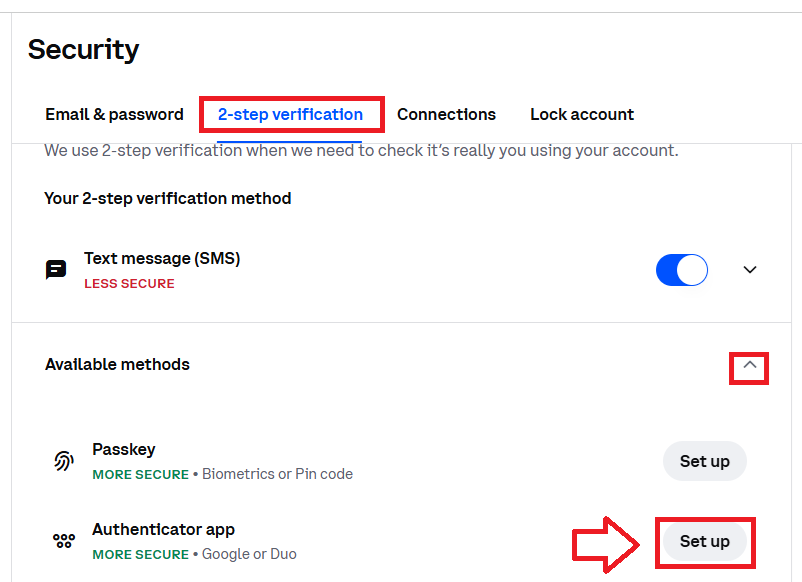
Task: Click the red arrow pointing to Set up
Action: click(608, 543)
